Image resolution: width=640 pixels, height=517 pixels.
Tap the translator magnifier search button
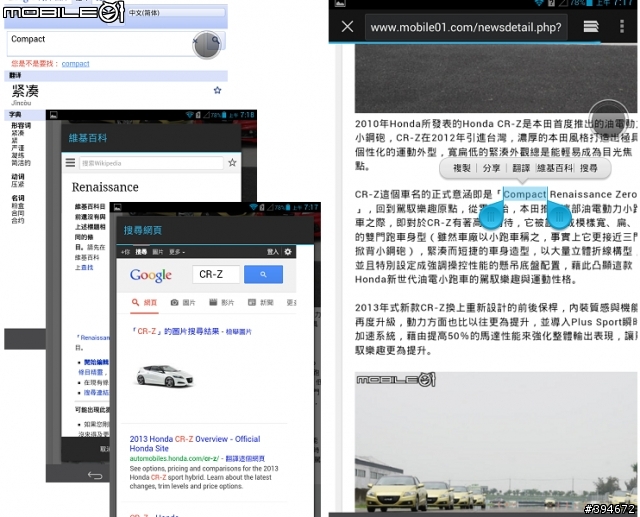(x=216, y=40)
